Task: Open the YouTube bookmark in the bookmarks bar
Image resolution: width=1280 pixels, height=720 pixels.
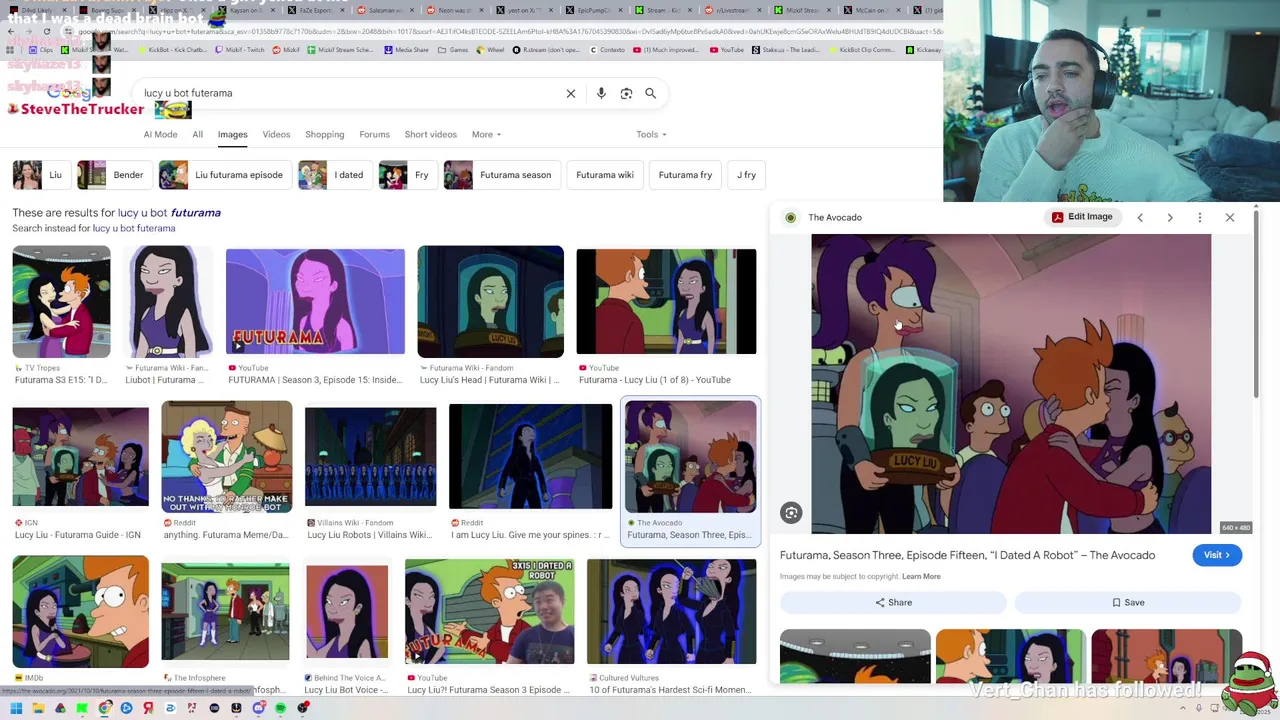Action: click(x=727, y=50)
